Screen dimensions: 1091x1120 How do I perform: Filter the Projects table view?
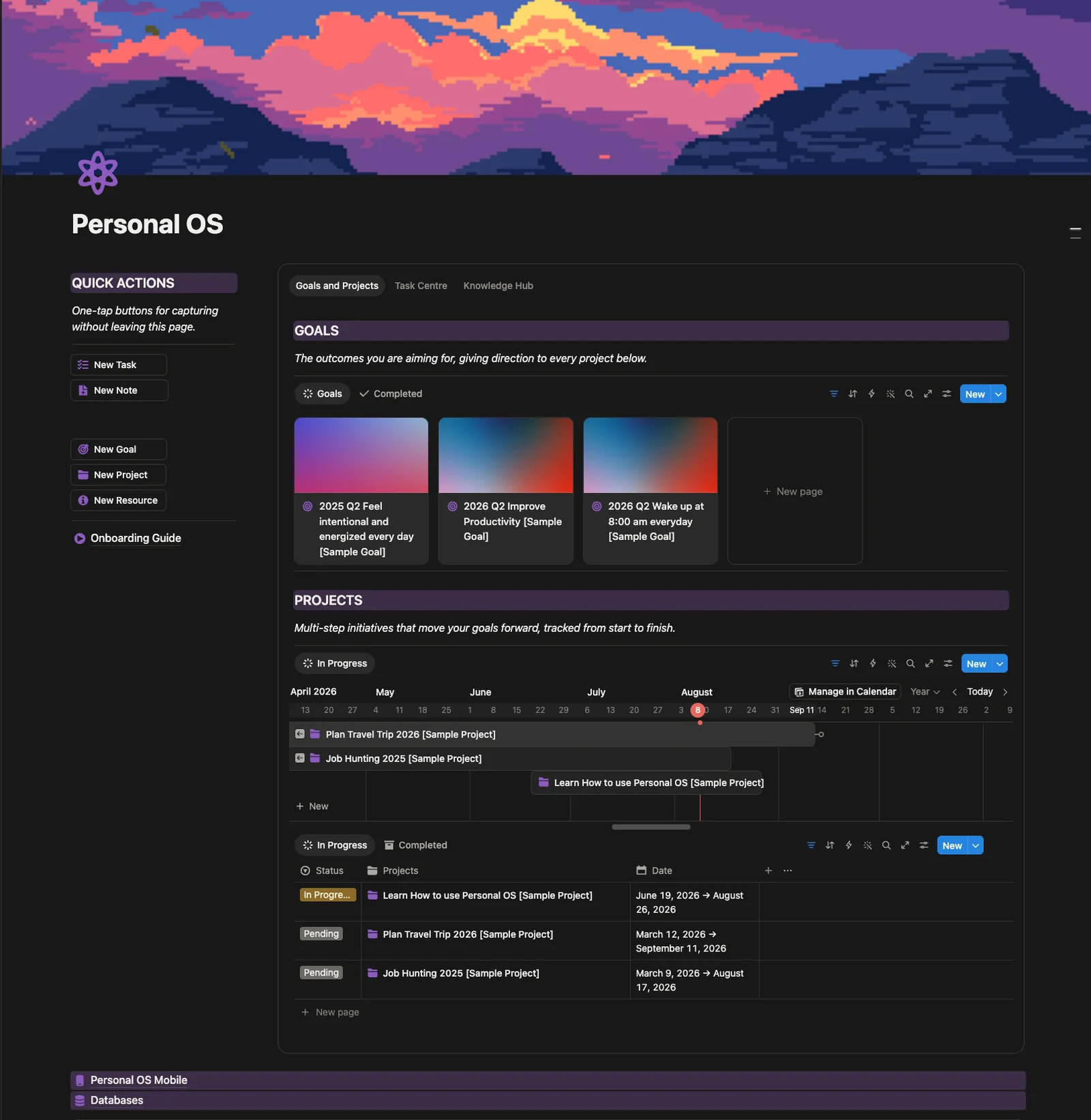811,845
